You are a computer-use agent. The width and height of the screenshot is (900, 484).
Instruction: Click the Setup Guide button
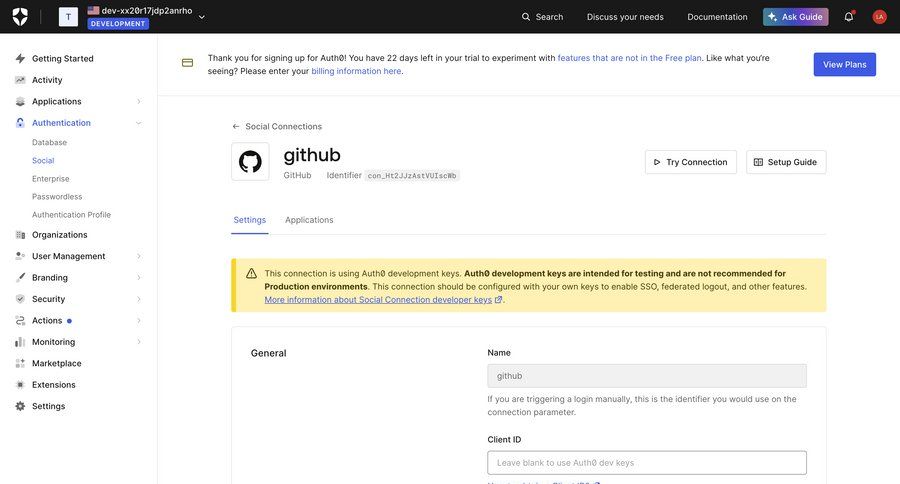[786, 162]
